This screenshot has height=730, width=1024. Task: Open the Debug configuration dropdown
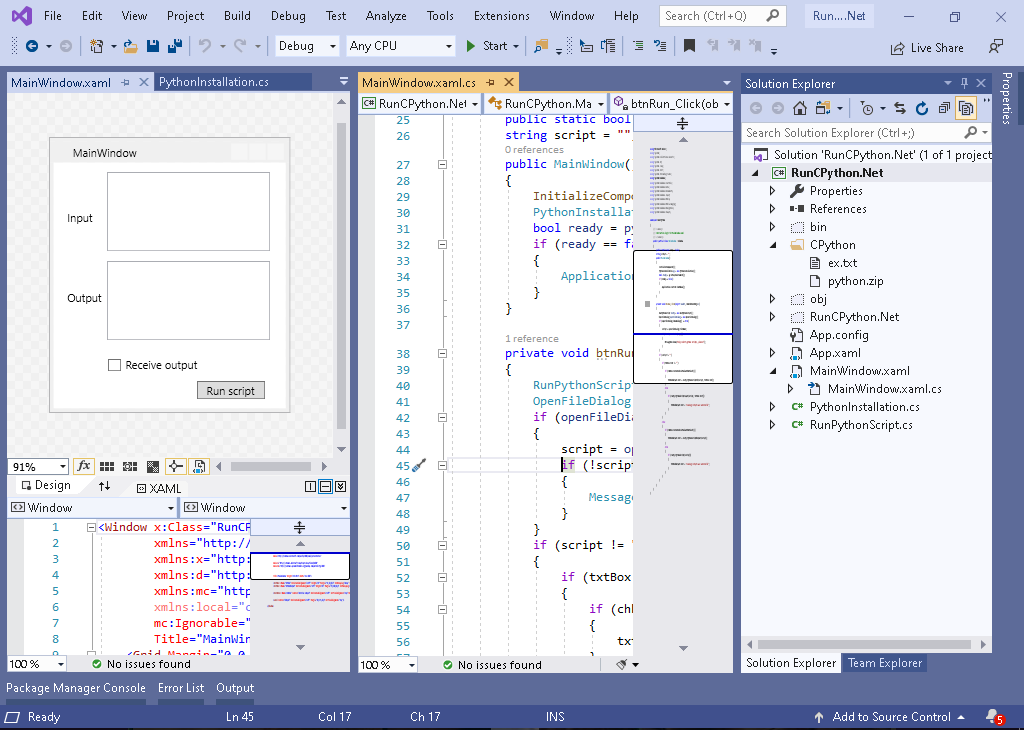[x=306, y=46]
